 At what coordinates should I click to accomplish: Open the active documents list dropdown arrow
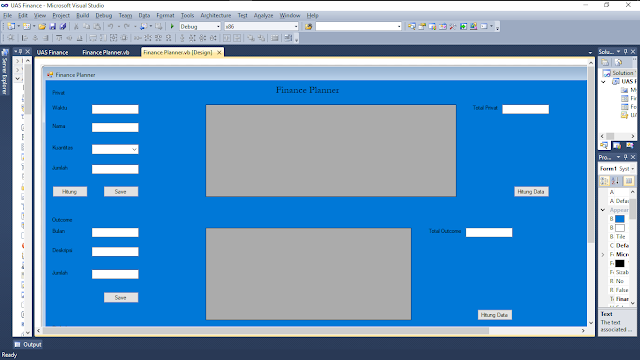[x=590, y=53]
